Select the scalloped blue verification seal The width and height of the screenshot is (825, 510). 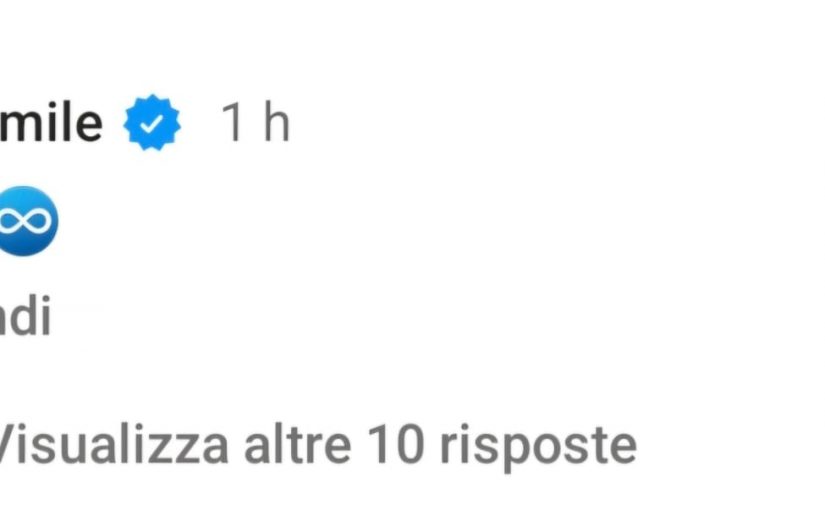[152, 123]
